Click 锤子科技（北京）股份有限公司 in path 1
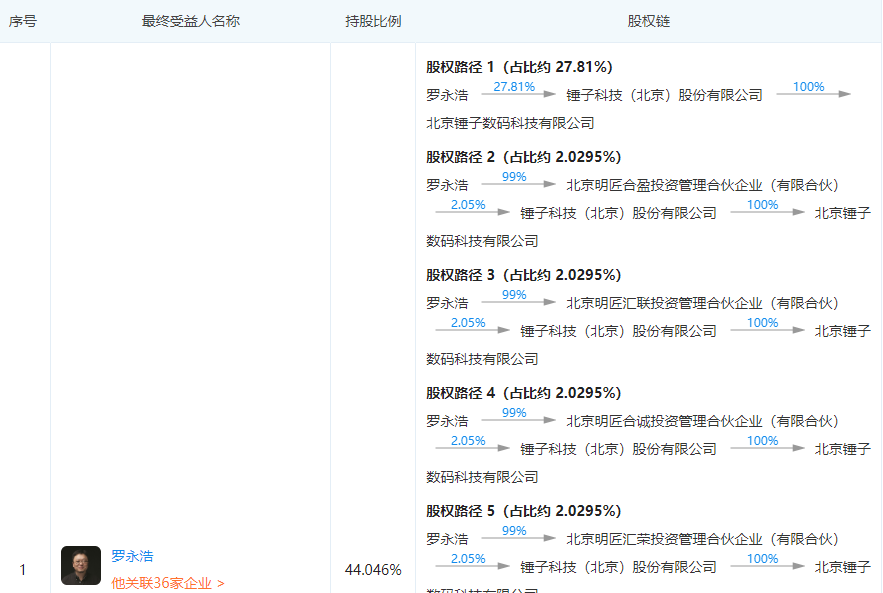883x593 pixels. (x=664, y=95)
